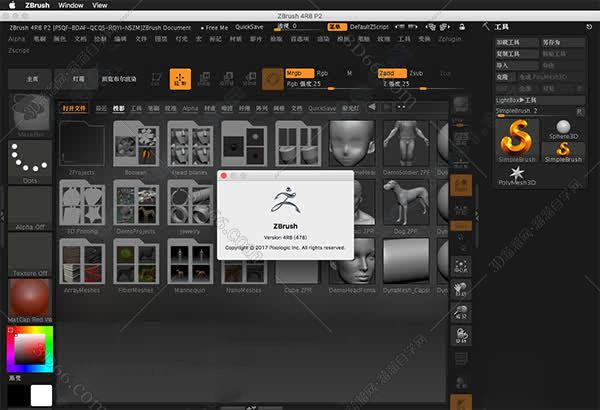Select the Scale tool icon in toolbar

[x=227, y=79]
